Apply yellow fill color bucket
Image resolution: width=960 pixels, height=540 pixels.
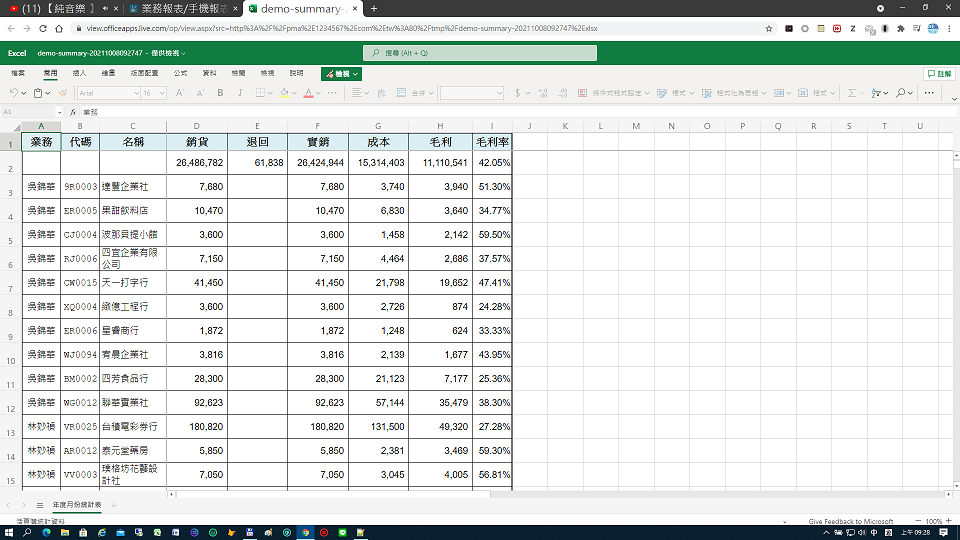[285, 93]
